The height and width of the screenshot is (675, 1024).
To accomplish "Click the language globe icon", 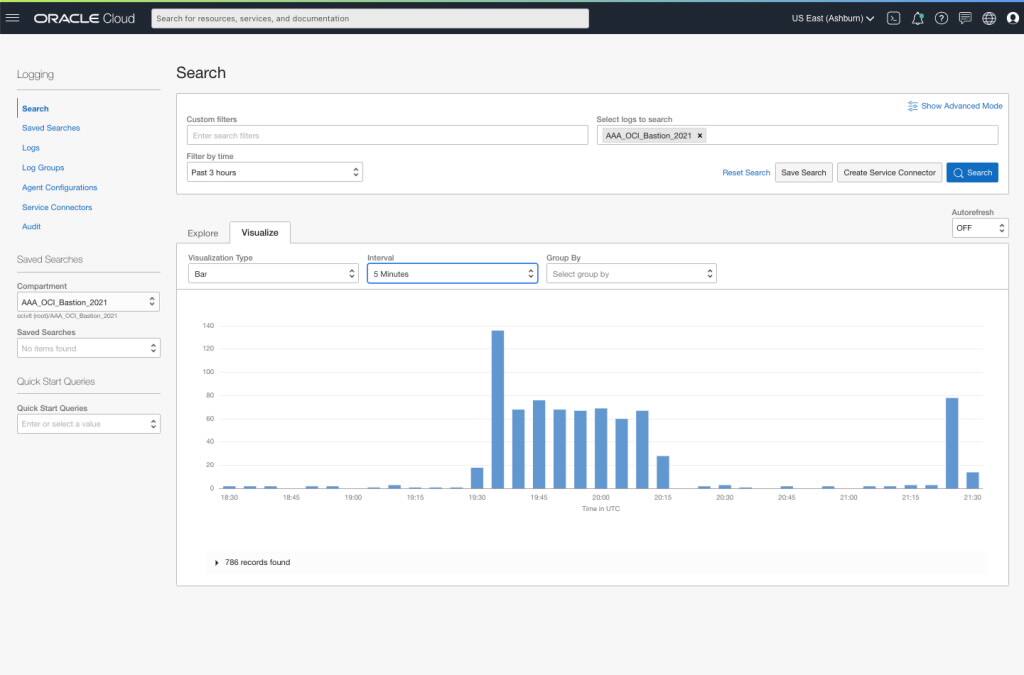I will [x=988, y=17].
